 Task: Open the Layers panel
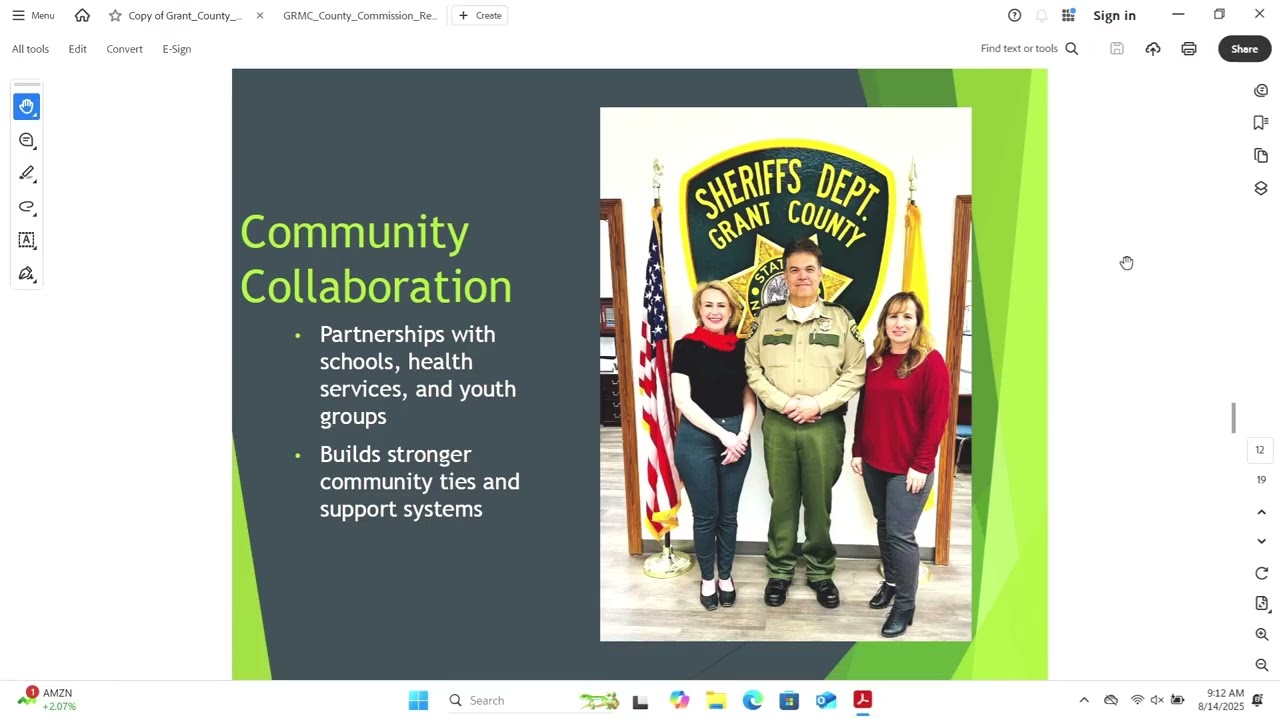tap(1261, 188)
